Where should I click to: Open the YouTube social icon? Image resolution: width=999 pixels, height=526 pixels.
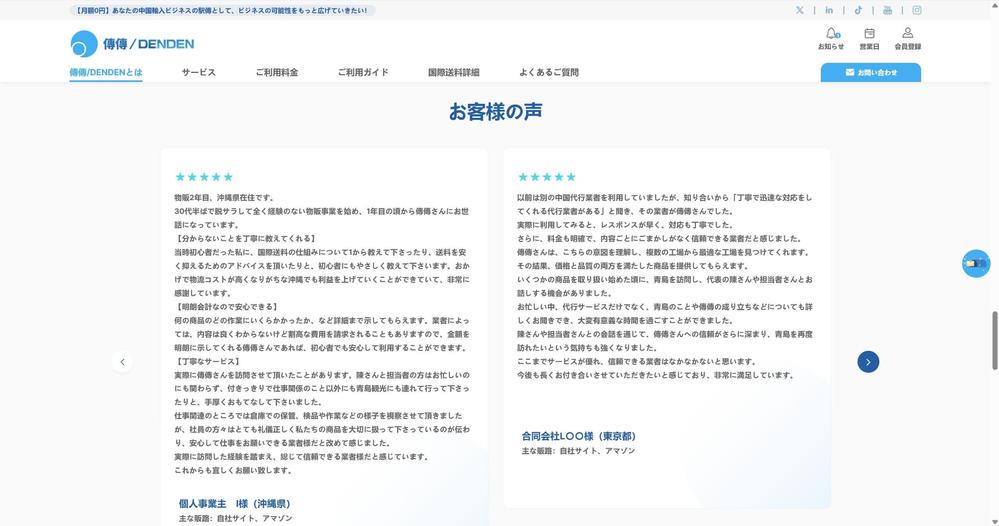pos(888,10)
